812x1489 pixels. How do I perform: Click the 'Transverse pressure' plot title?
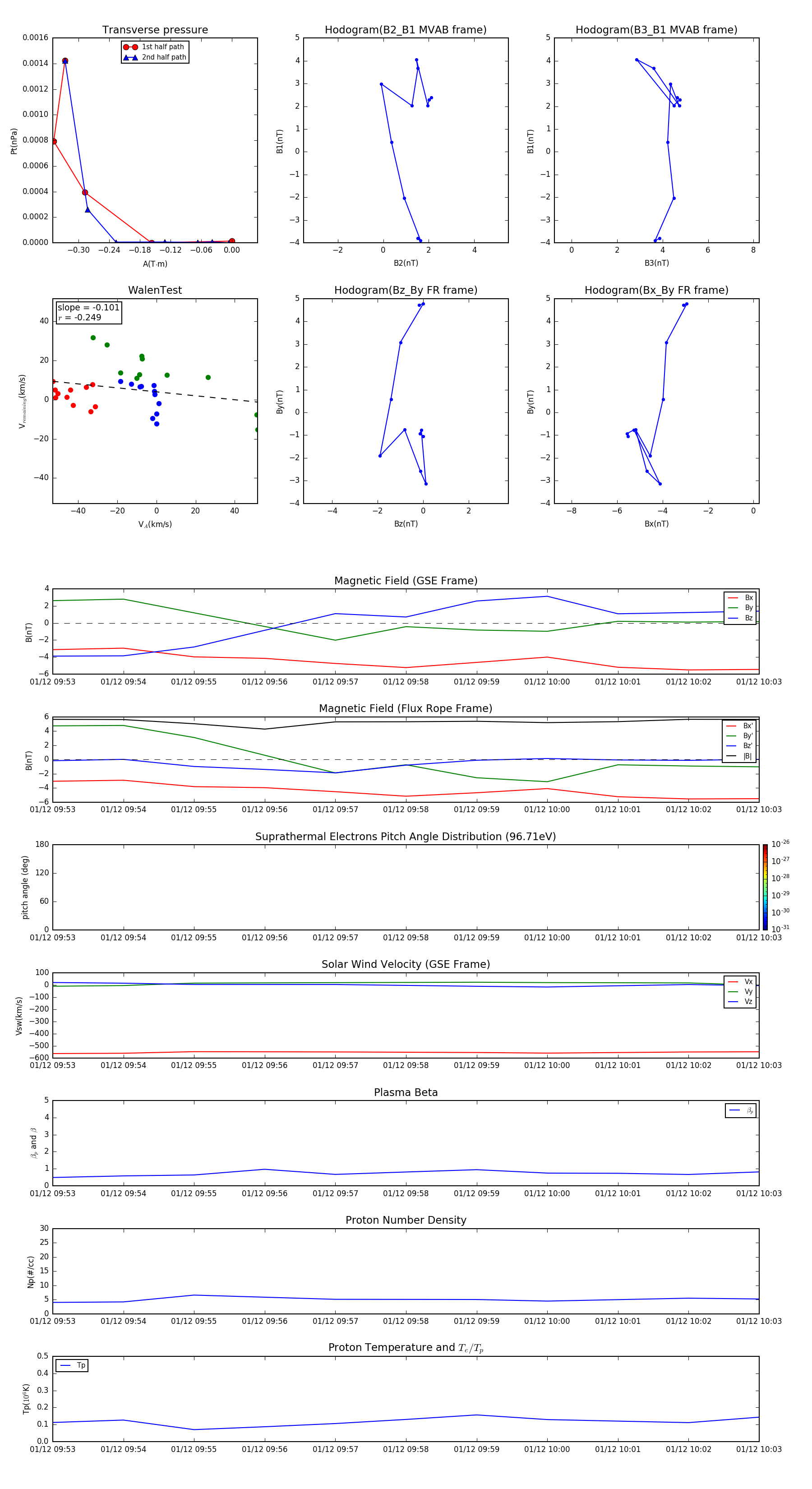pyautogui.click(x=155, y=30)
